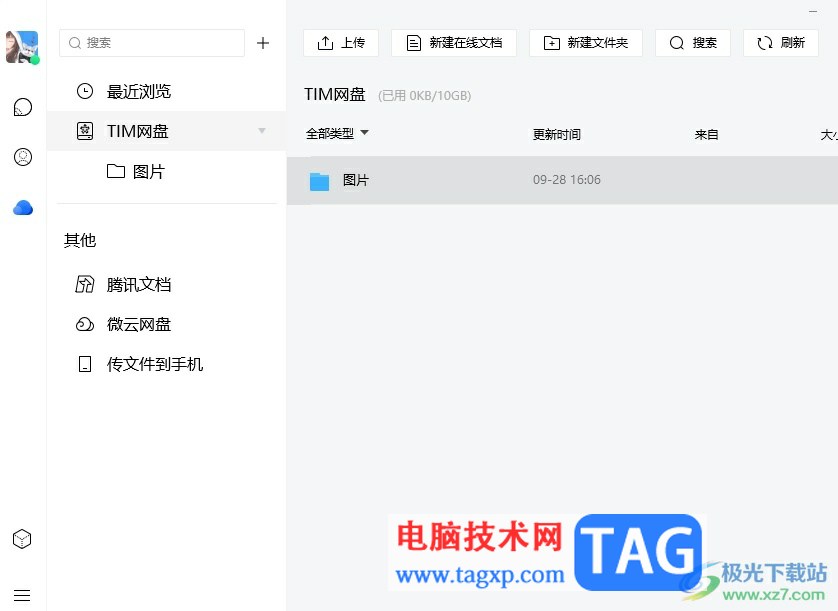838x611 pixels.
Task: Click the online status green dot
Action: [35, 60]
